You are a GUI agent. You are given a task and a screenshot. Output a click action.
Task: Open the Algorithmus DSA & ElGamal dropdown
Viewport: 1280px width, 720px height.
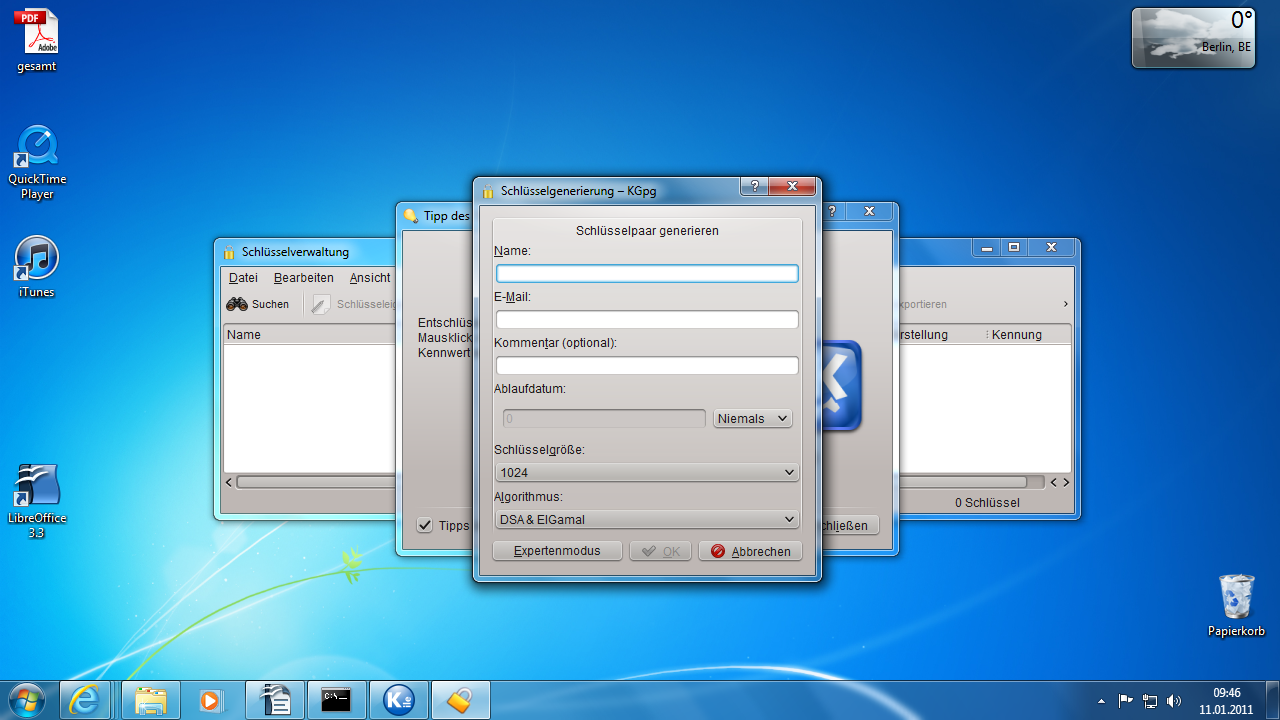[647, 519]
